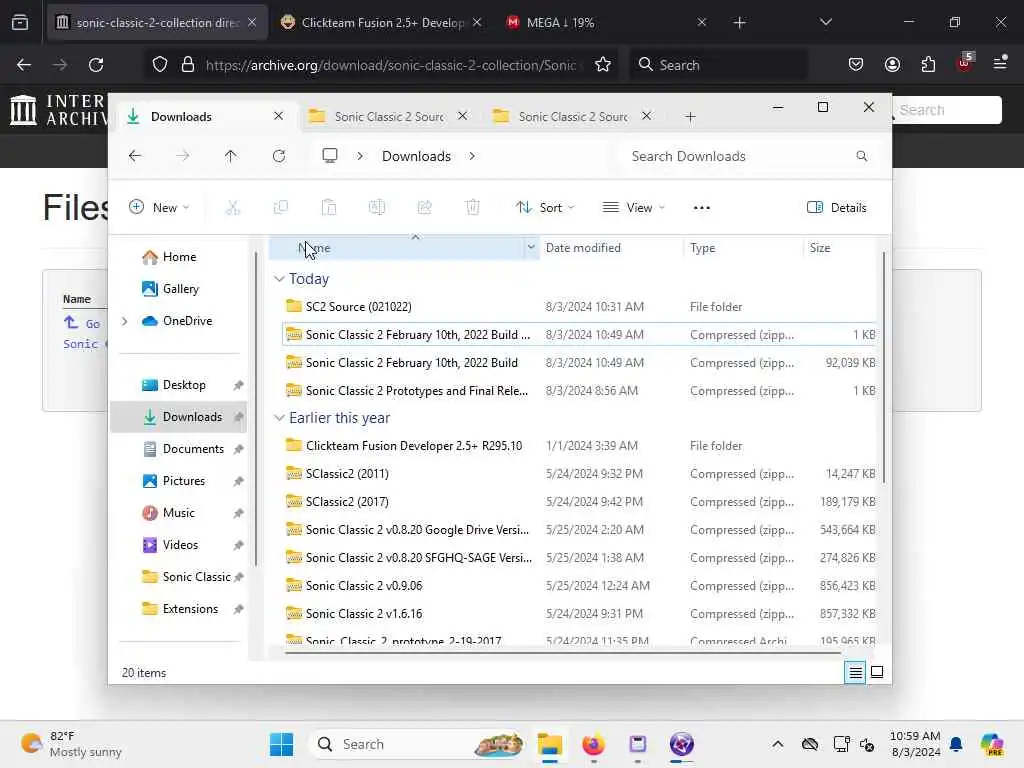Viewport: 1024px width, 768px height.
Task: Select SClassic2 (2017) zip file
Action: click(347, 502)
